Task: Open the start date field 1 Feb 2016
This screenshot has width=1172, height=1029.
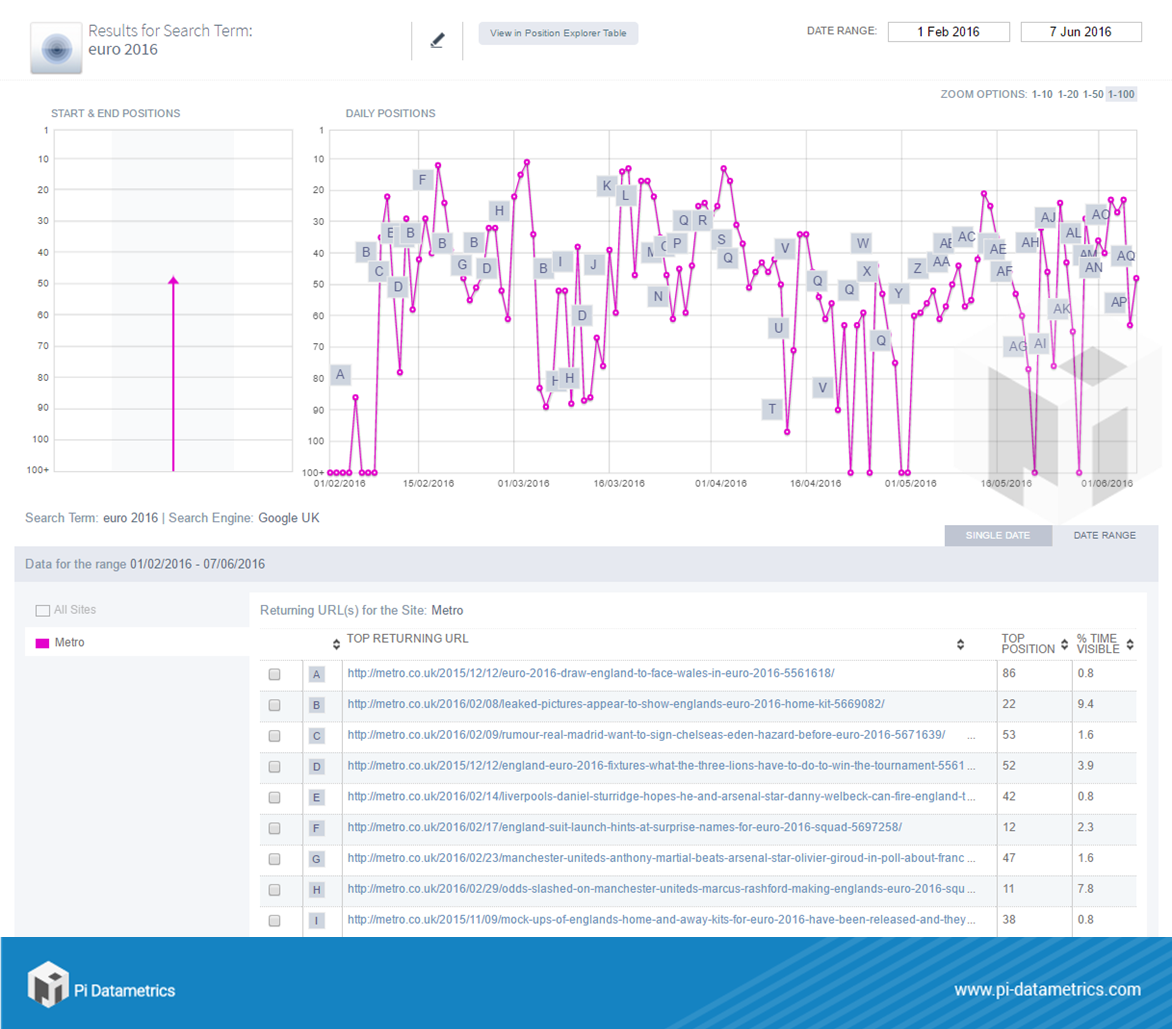Action: point(949,31)
